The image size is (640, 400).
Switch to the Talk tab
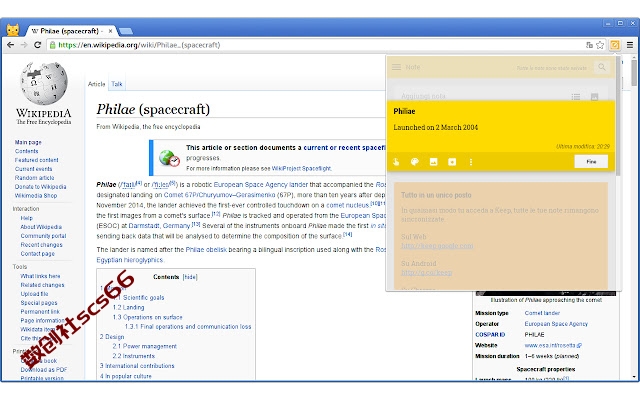click(x=117, y=84)
